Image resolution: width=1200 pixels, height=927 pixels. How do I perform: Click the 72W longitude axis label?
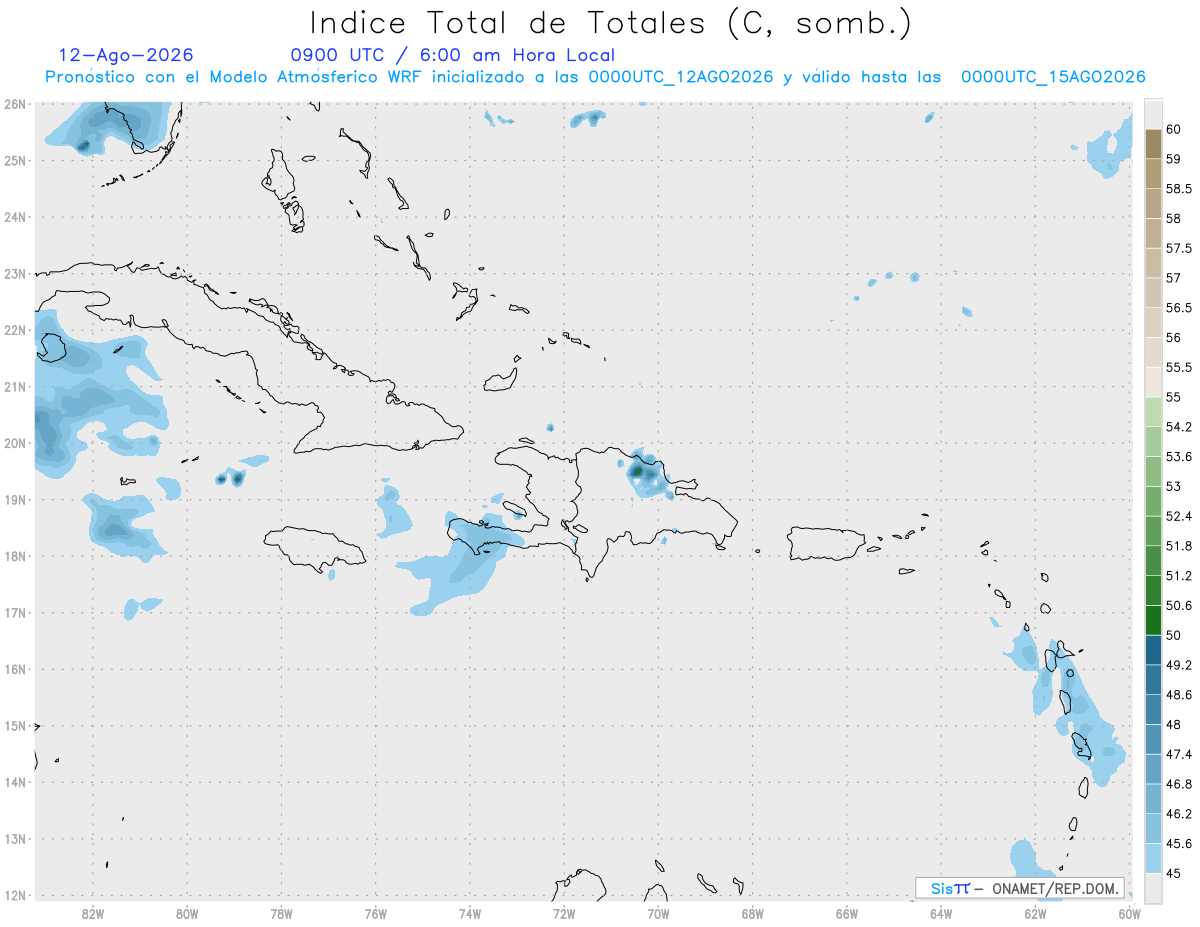tap(564, 913)
